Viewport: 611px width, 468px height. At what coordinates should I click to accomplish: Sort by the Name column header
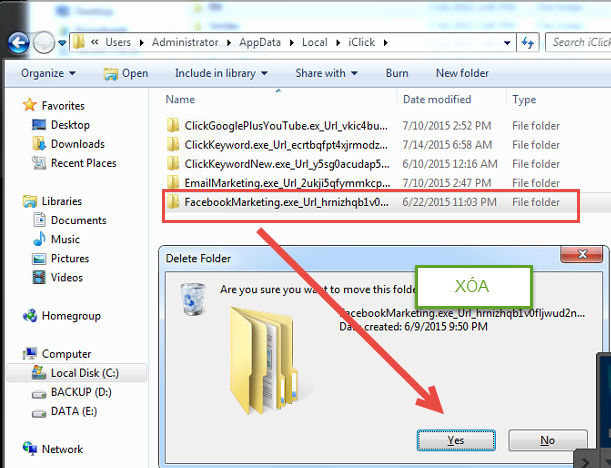click(180, 99)
